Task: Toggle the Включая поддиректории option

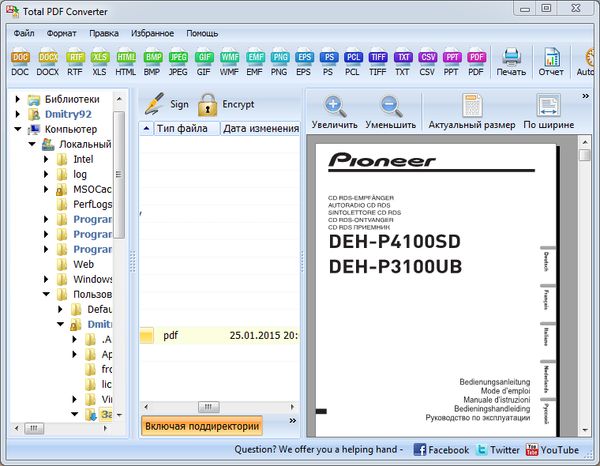Action: click(202, 426)
